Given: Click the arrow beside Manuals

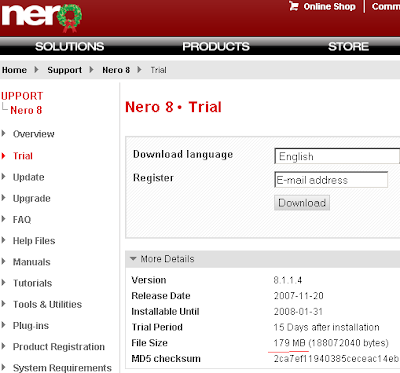Looking at the screenshot, I should [4, 262].
